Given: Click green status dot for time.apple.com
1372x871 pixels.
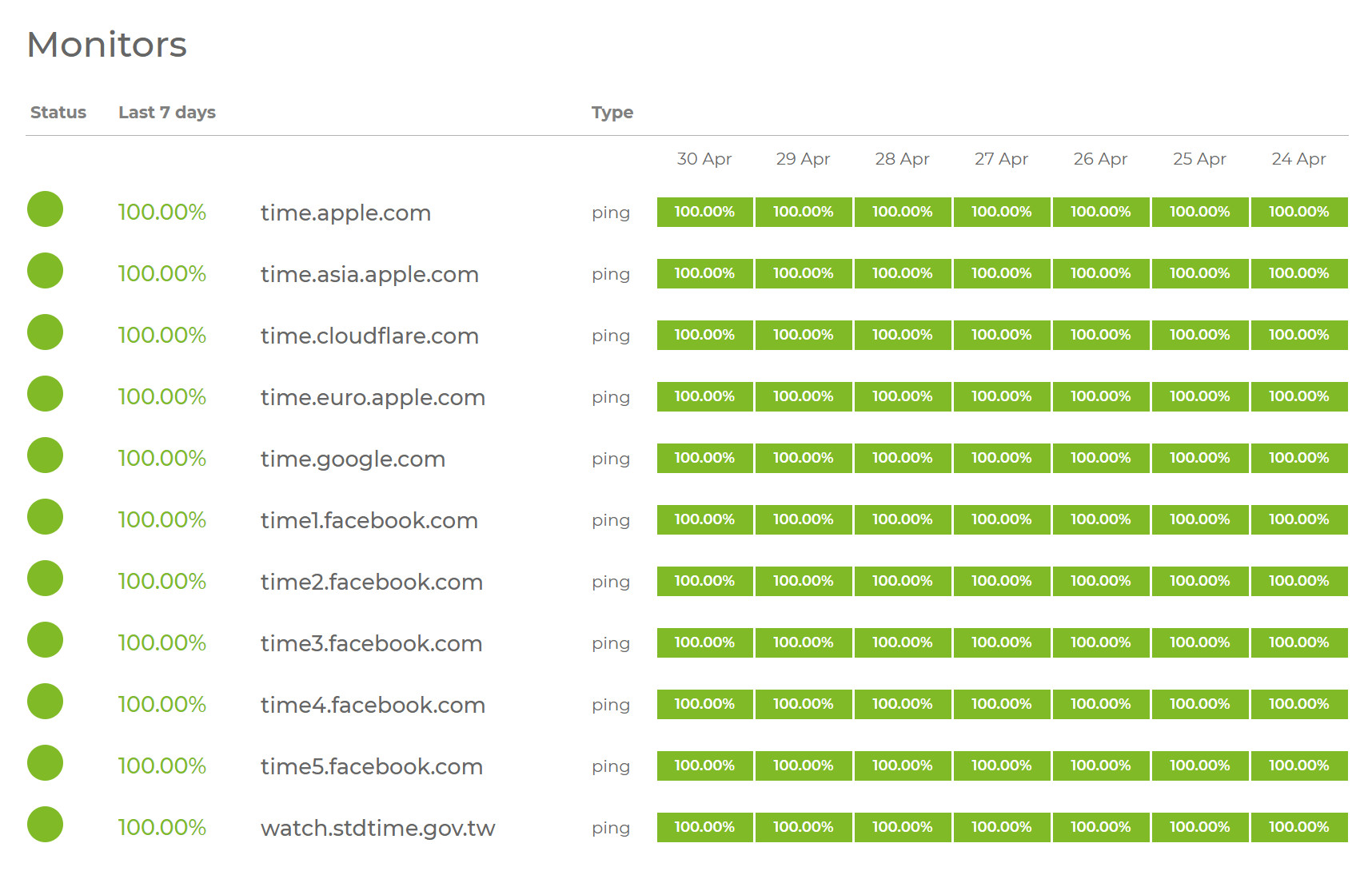Looking at the screenshot, I should coord(45,209).
